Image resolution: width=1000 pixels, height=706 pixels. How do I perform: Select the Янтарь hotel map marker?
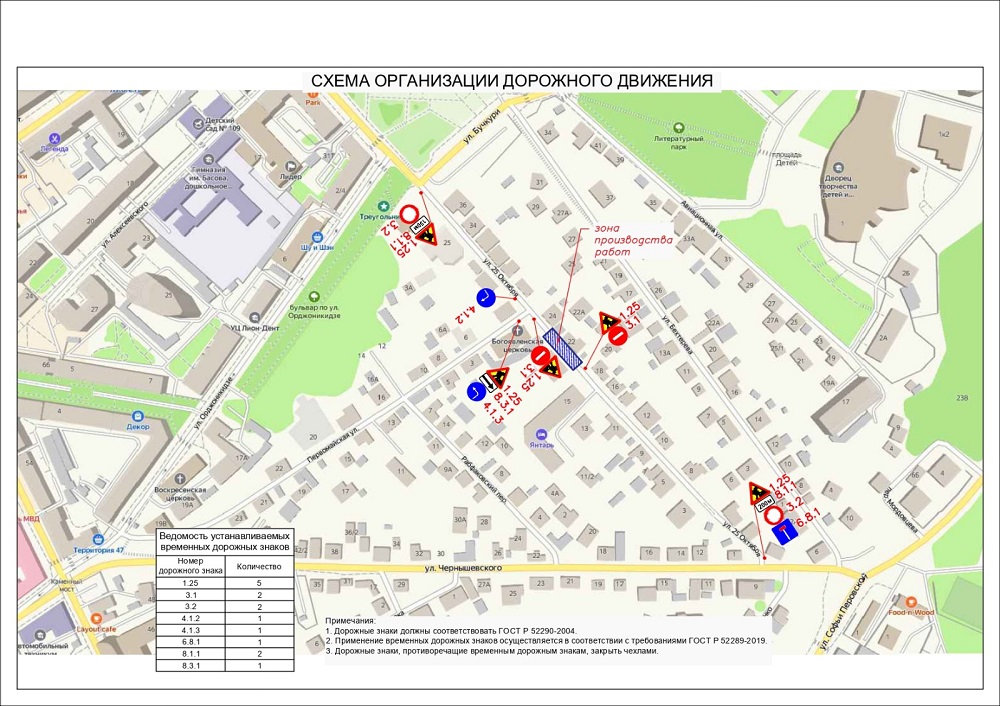point(543,435)
